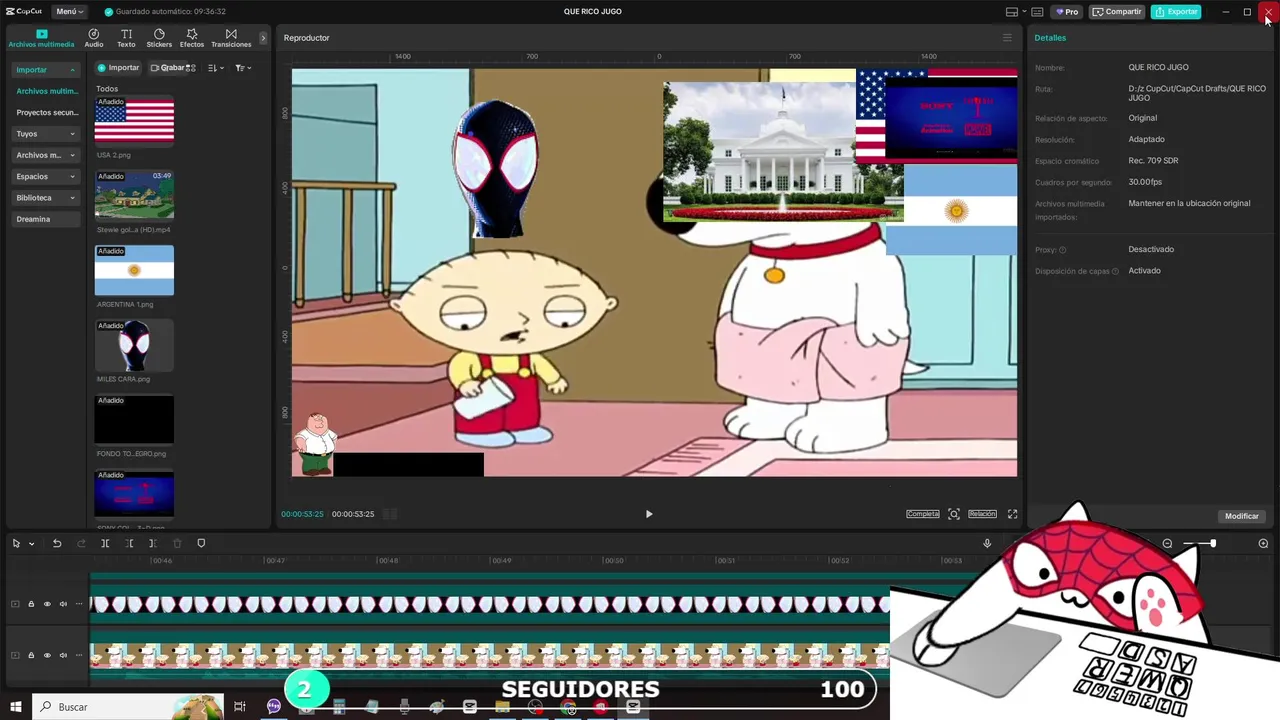The width and height of the screenshot is (1280, 720).
Task: Toggle lock on the upper track
Action: [30, 604]
